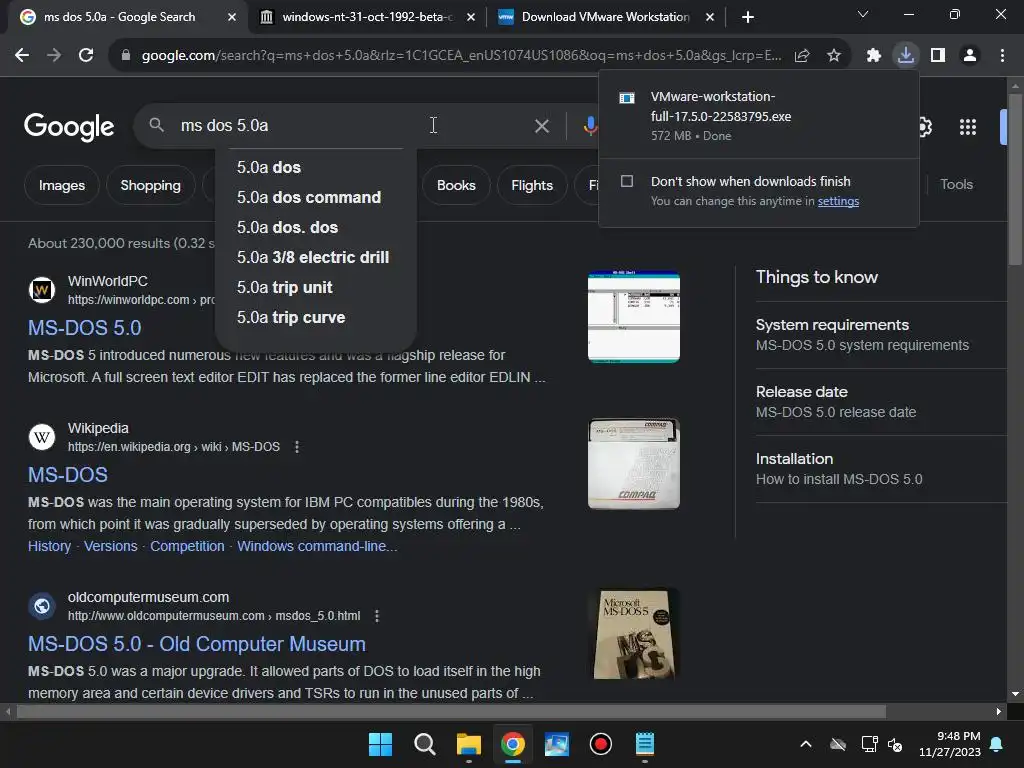Open the Competition sitelink
The height and width of the screenshot is (768, 1024).
coord(187,547)
